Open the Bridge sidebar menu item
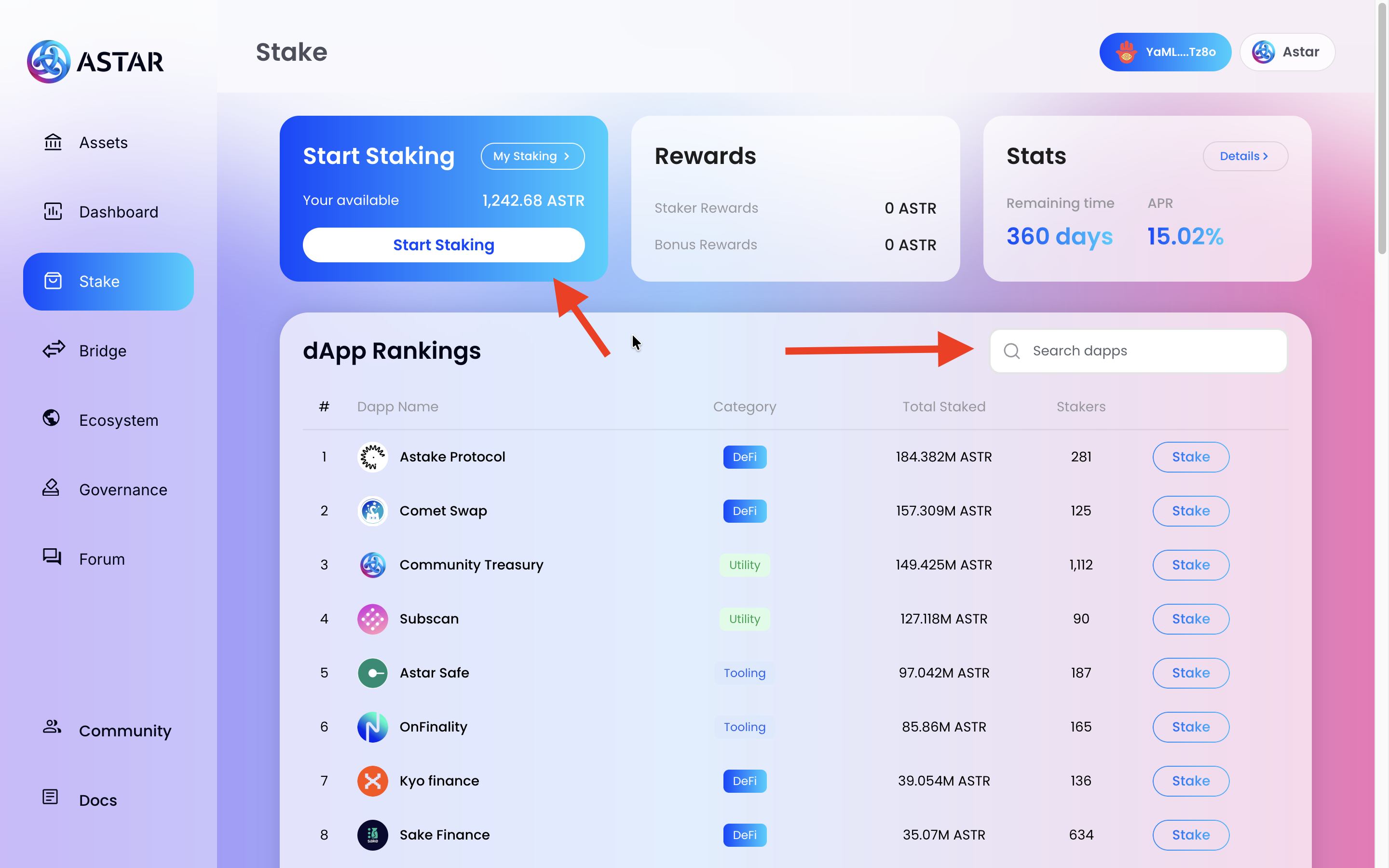Viewport: 1389px width, 868px height. tap(103, 351)
